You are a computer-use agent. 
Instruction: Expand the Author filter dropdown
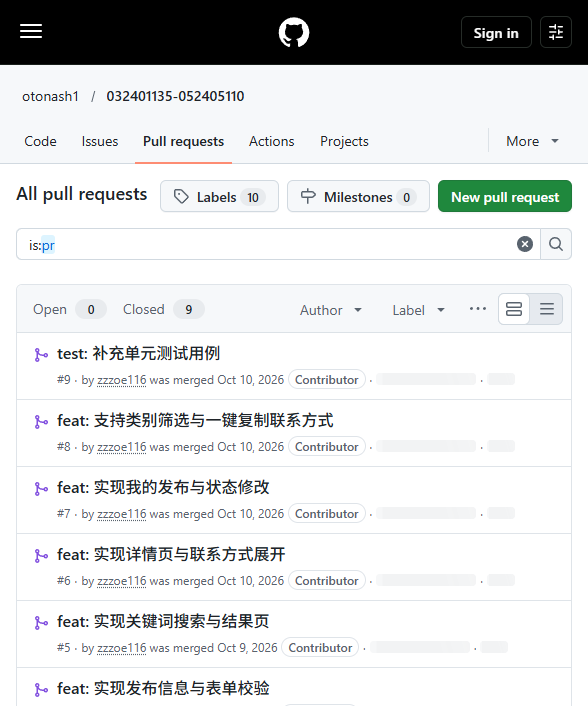[331, 310]
